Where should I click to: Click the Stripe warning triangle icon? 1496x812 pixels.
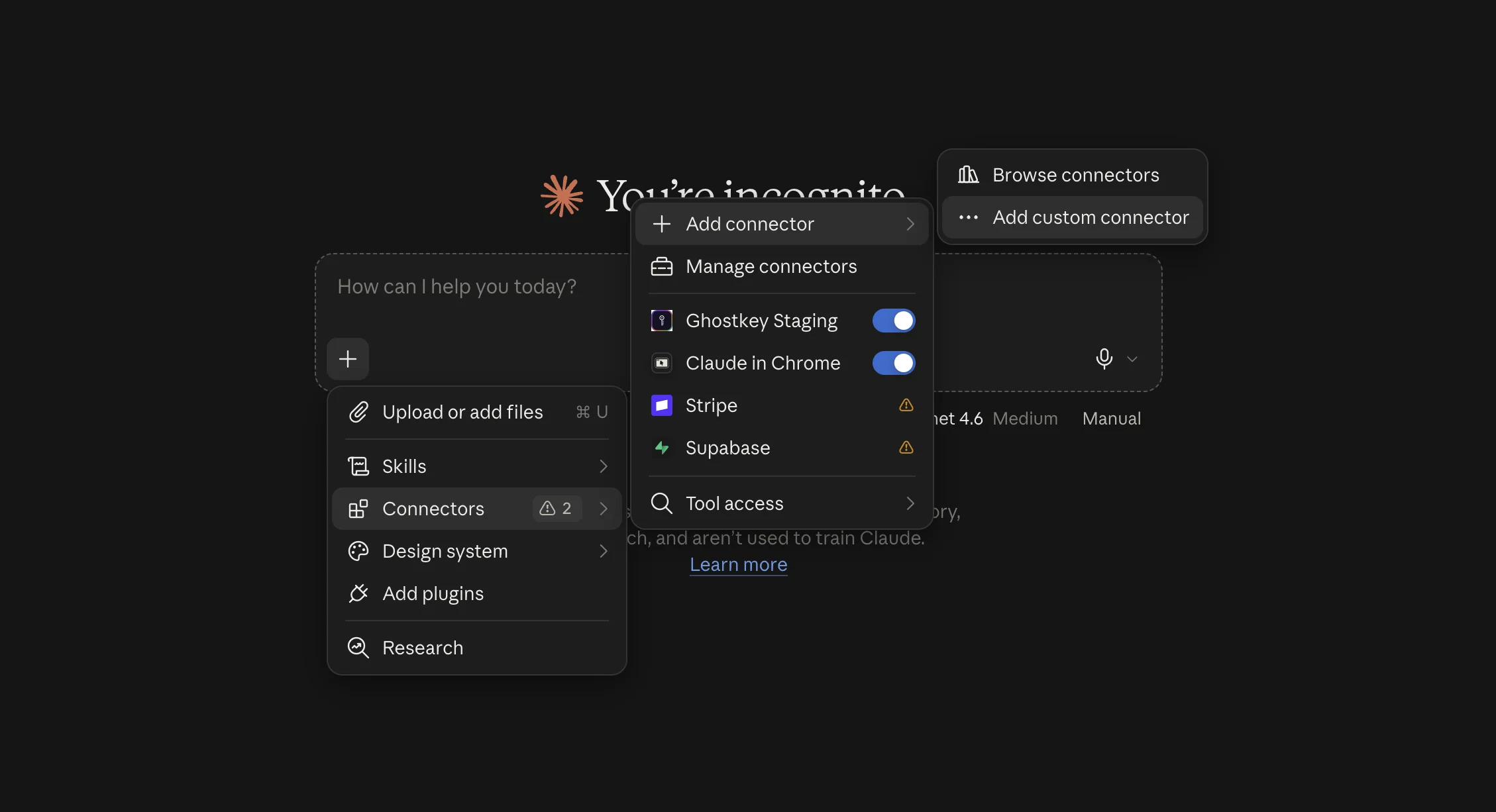906,405
